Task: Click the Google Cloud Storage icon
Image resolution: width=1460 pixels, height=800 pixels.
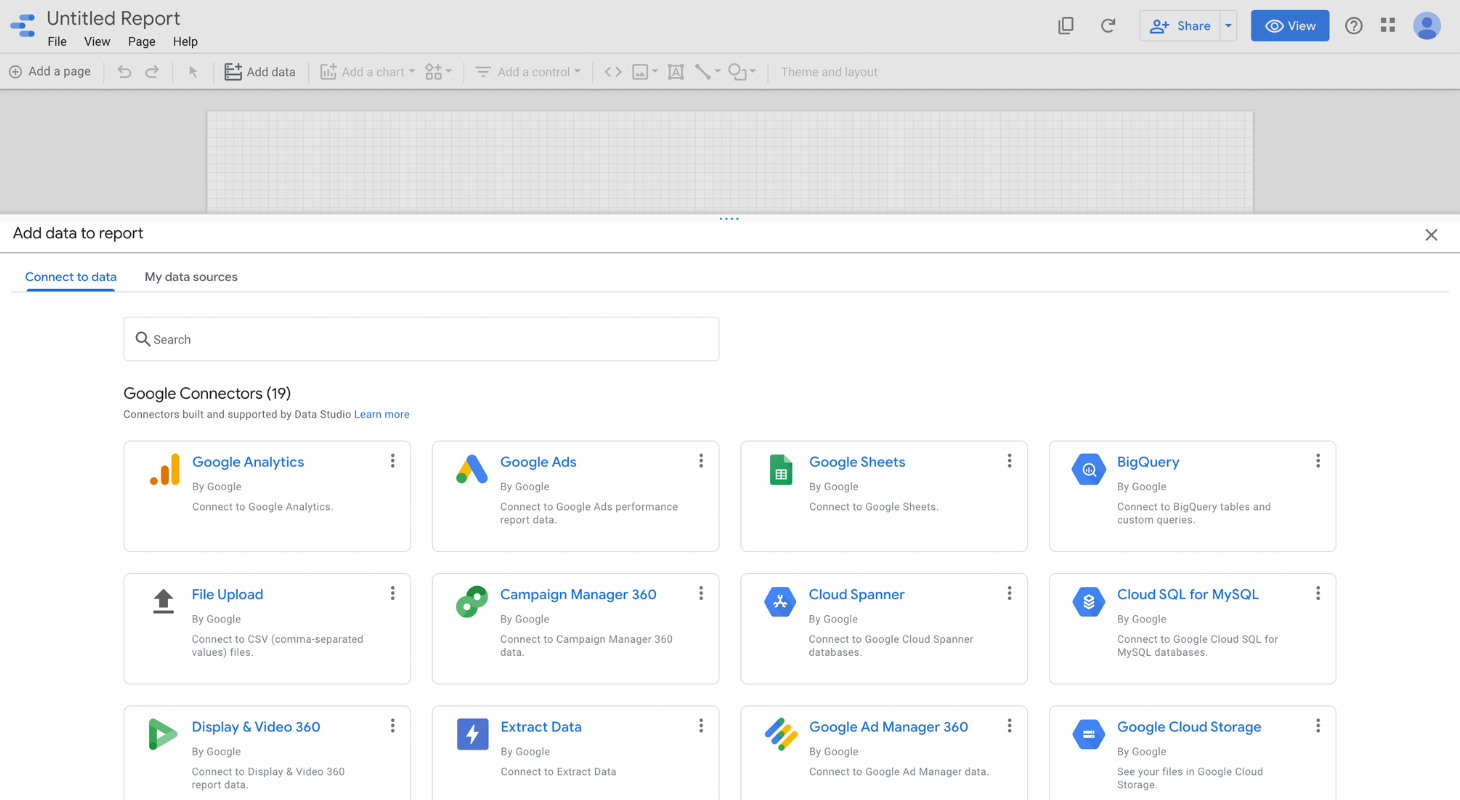Action: click(x=1088, y=734)
